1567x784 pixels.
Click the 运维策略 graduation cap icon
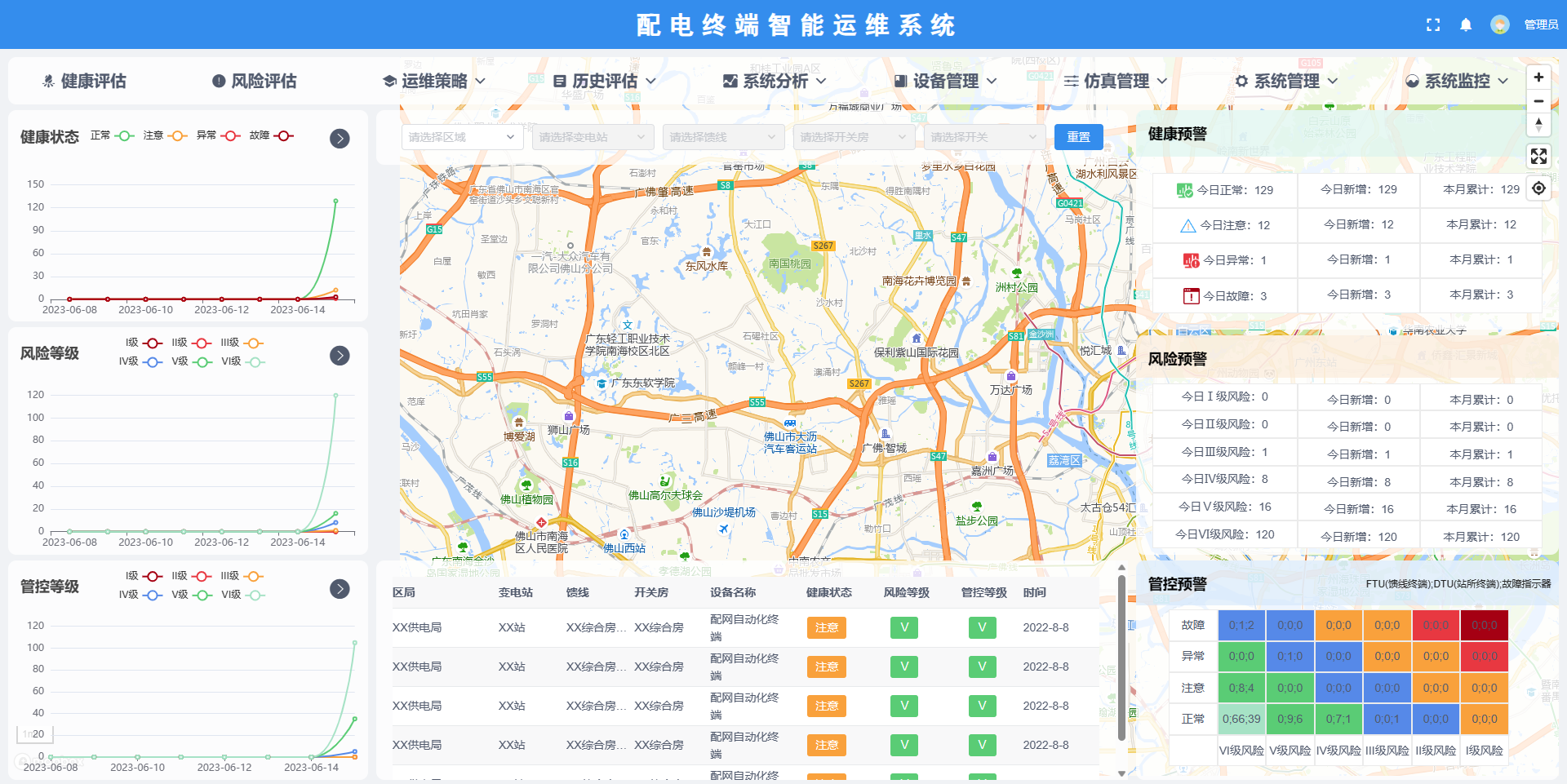(x=389, y=81)
